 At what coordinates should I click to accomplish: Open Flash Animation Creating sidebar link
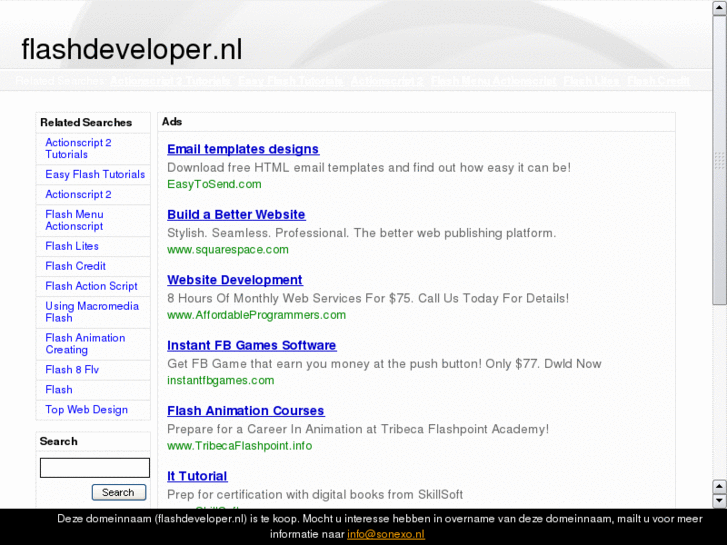coord(85,344)
